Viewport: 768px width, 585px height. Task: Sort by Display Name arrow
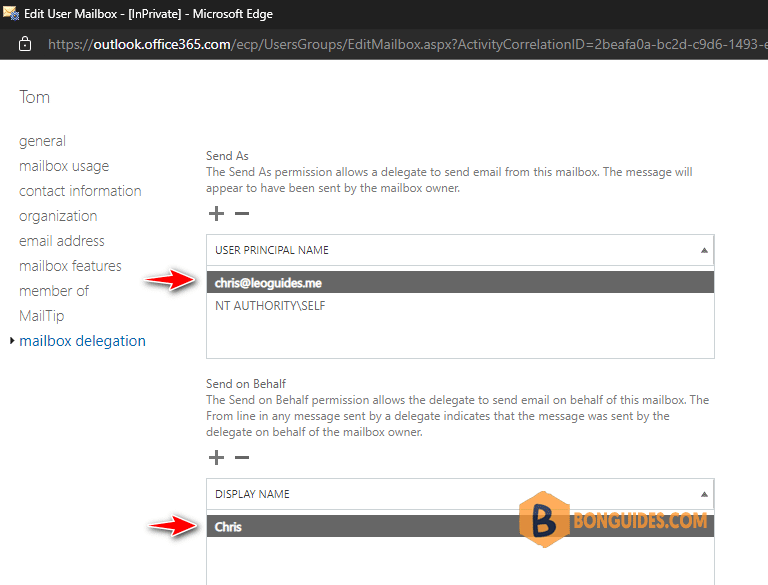(704, 494)
